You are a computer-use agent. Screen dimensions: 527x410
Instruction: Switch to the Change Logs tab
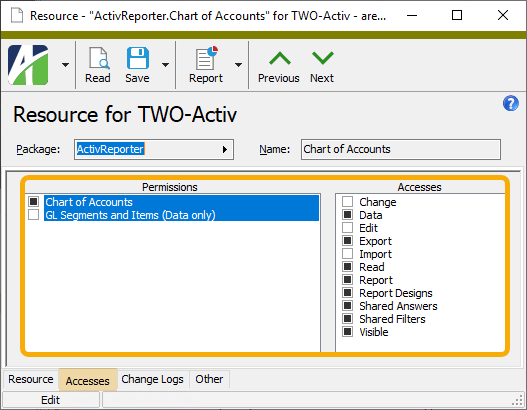pos(152,379)
